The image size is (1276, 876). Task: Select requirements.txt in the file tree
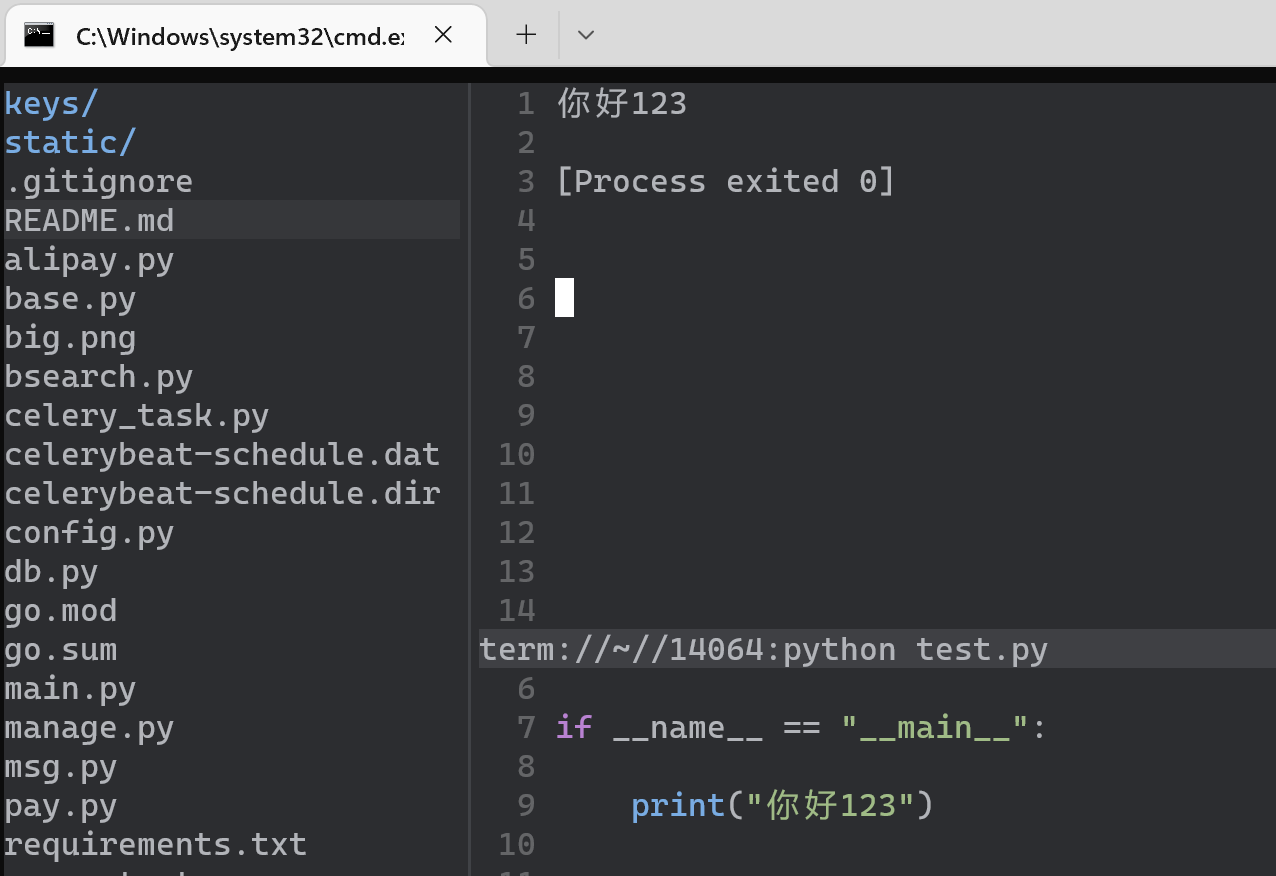pos(156,844)
